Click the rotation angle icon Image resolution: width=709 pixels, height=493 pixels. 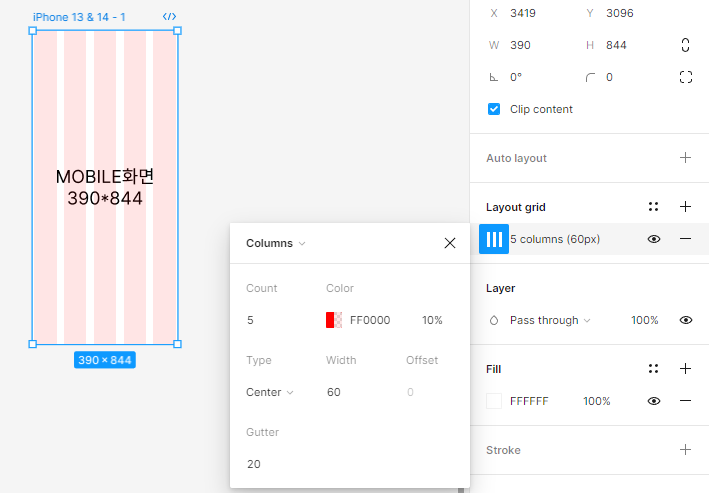(494, 77)
